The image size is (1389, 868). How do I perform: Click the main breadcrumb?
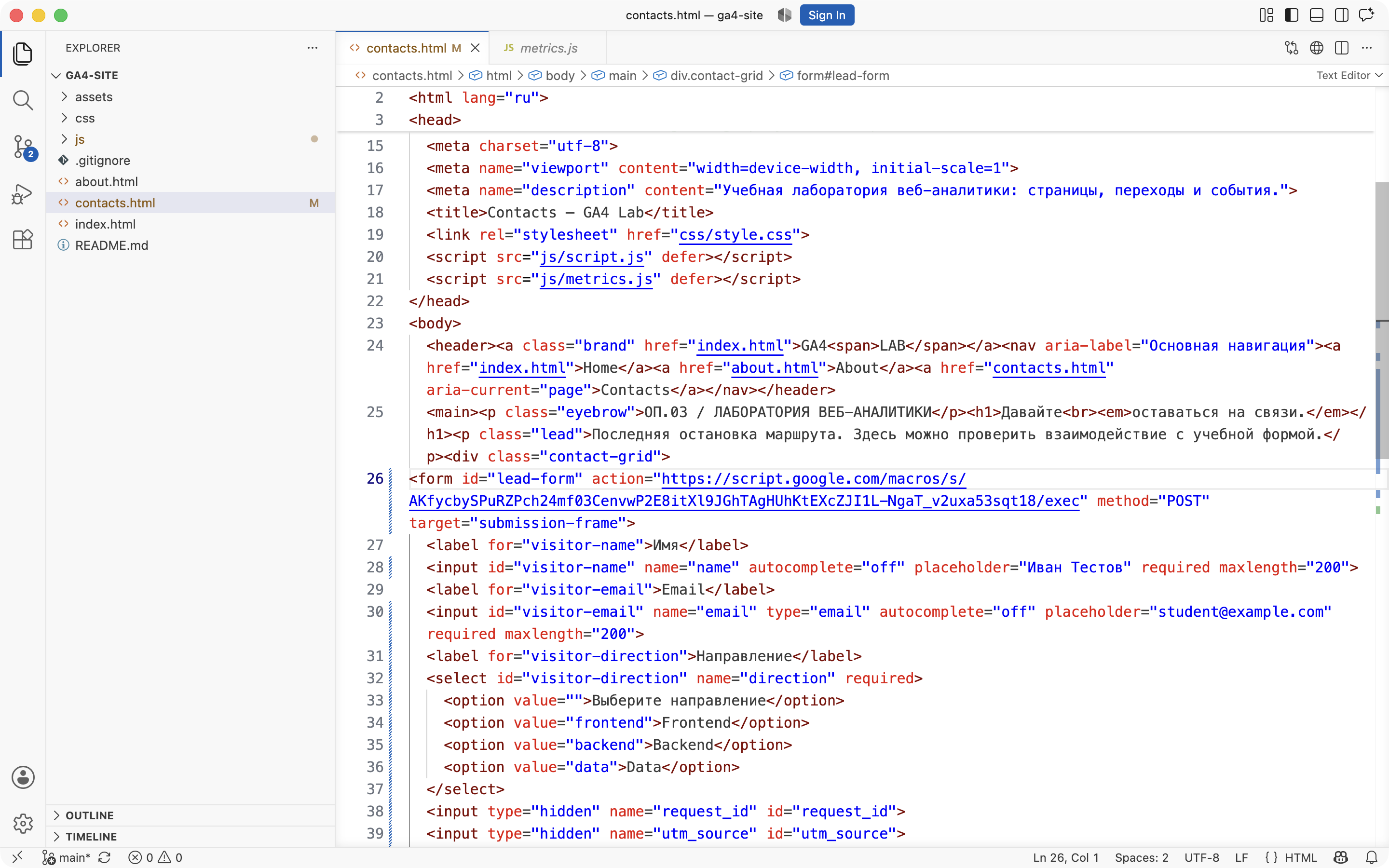pyautogui.click(x=622, y=75)
